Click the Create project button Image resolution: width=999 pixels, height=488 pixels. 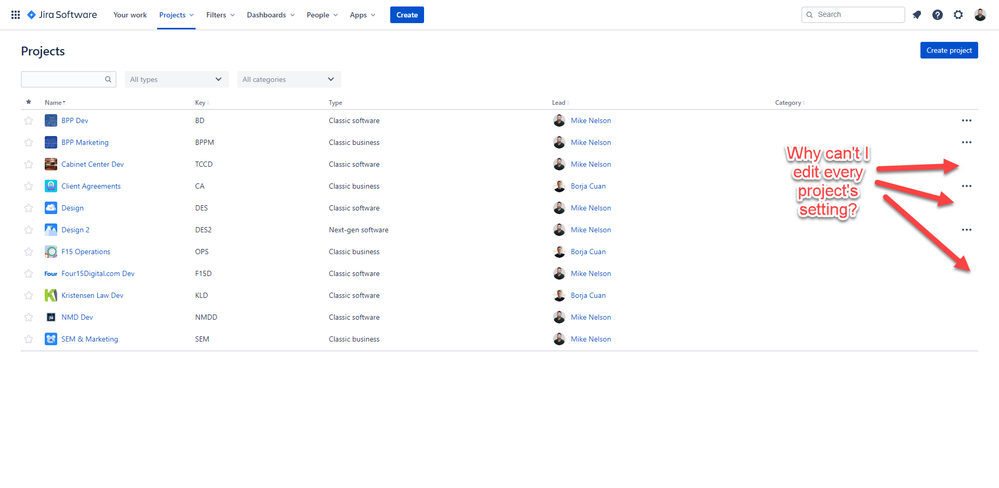[x=949, y=50]
